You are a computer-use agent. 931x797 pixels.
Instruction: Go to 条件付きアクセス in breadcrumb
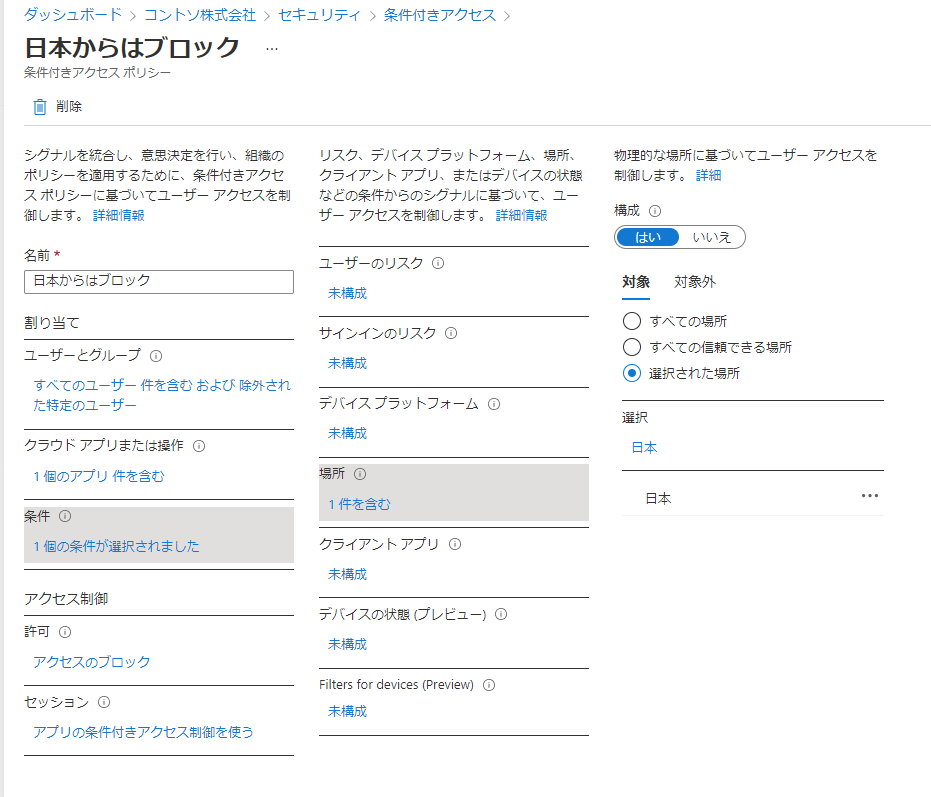(x=439, y=15)
